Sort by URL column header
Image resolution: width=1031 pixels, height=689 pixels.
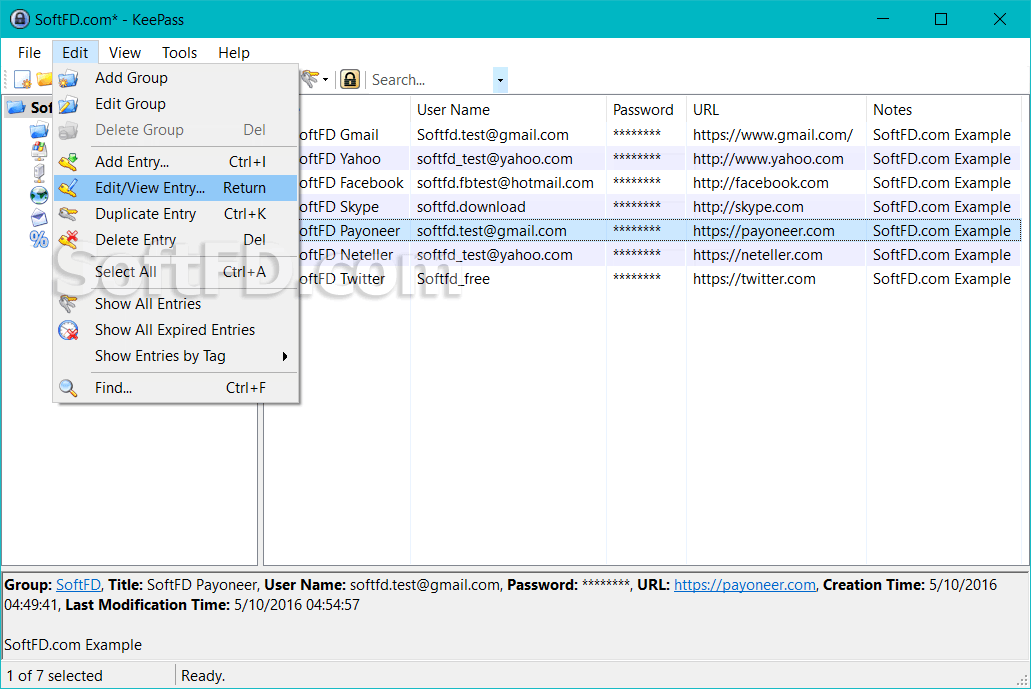click(x=776, y=110)
